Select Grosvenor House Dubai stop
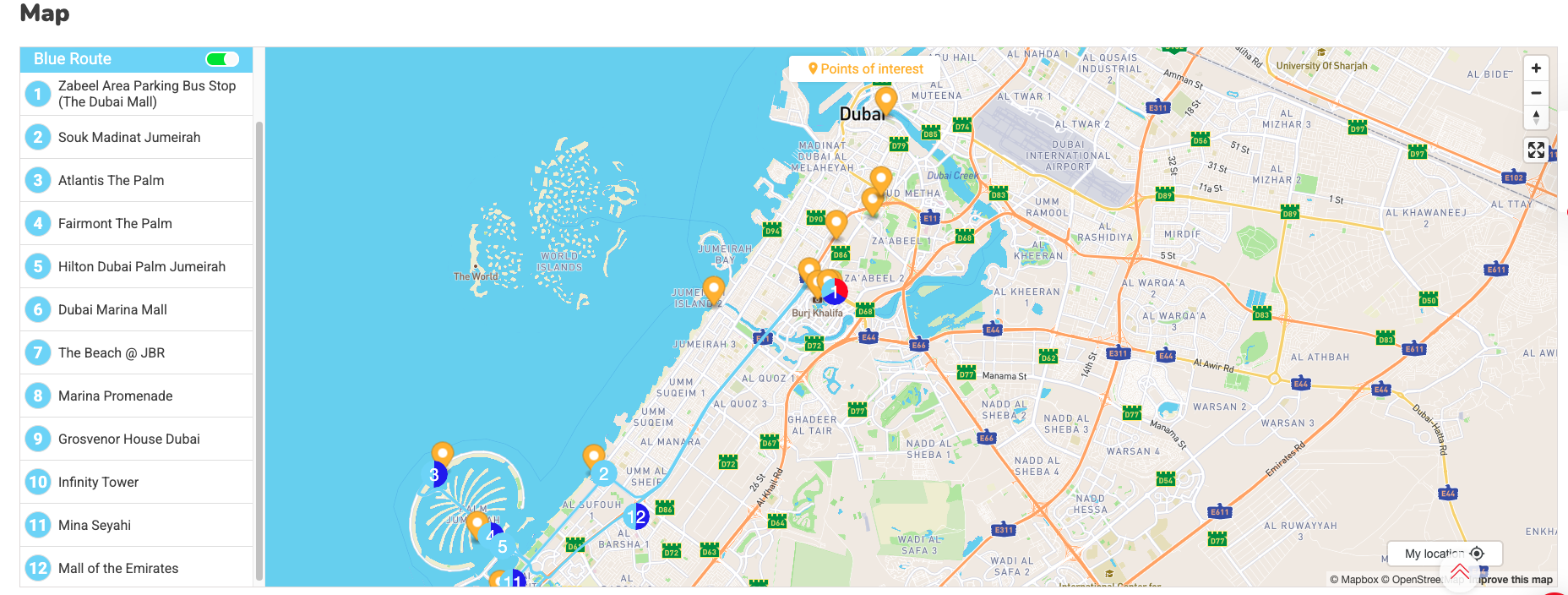1568x595 pixels. point(137,439)
